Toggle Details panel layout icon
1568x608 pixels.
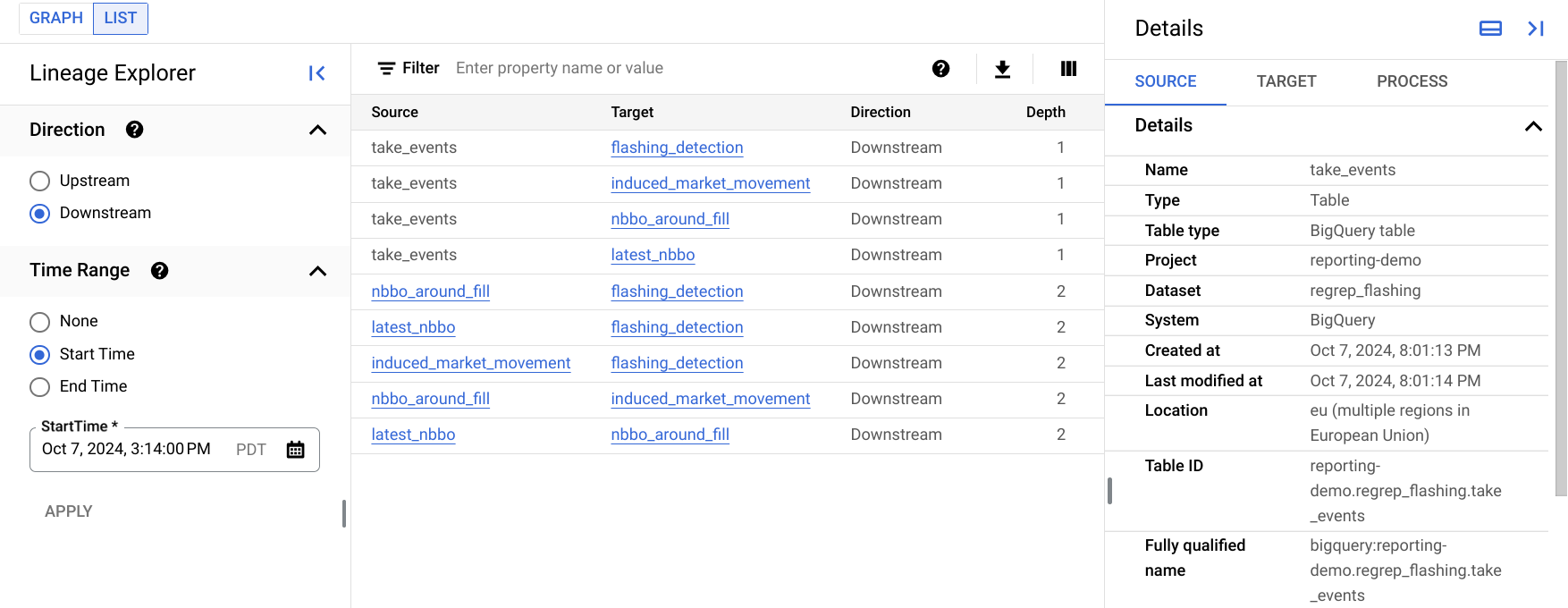[1490, 29]
